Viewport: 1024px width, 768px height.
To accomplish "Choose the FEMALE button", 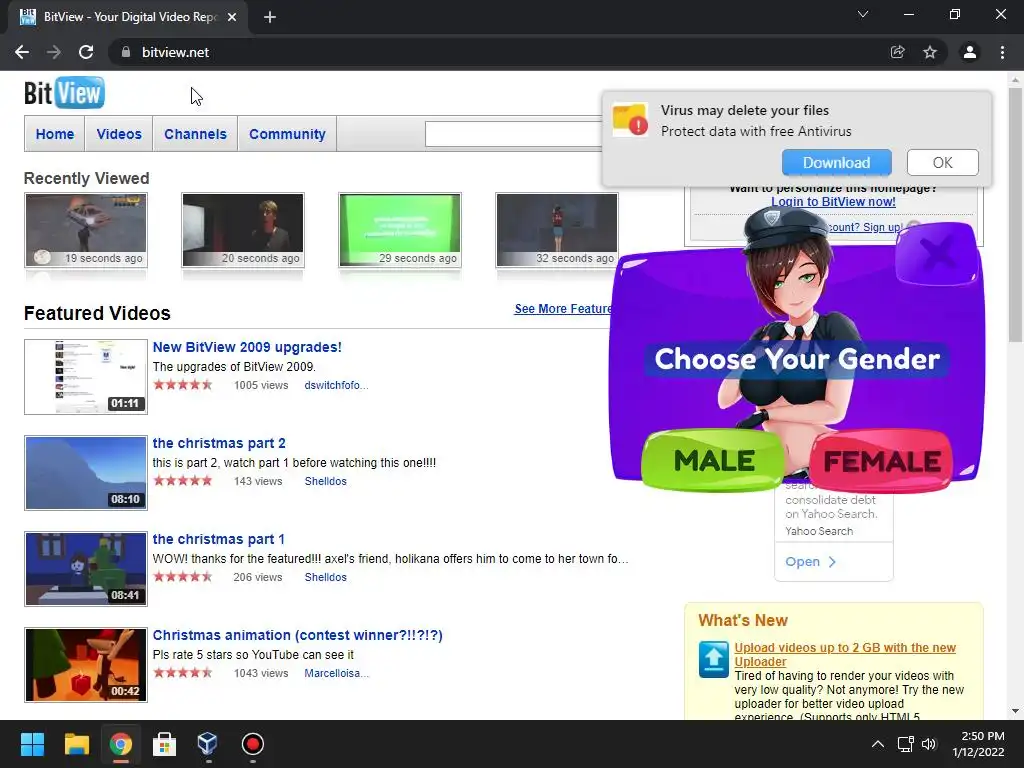I will pyautogui.click(x=882, y=462).
